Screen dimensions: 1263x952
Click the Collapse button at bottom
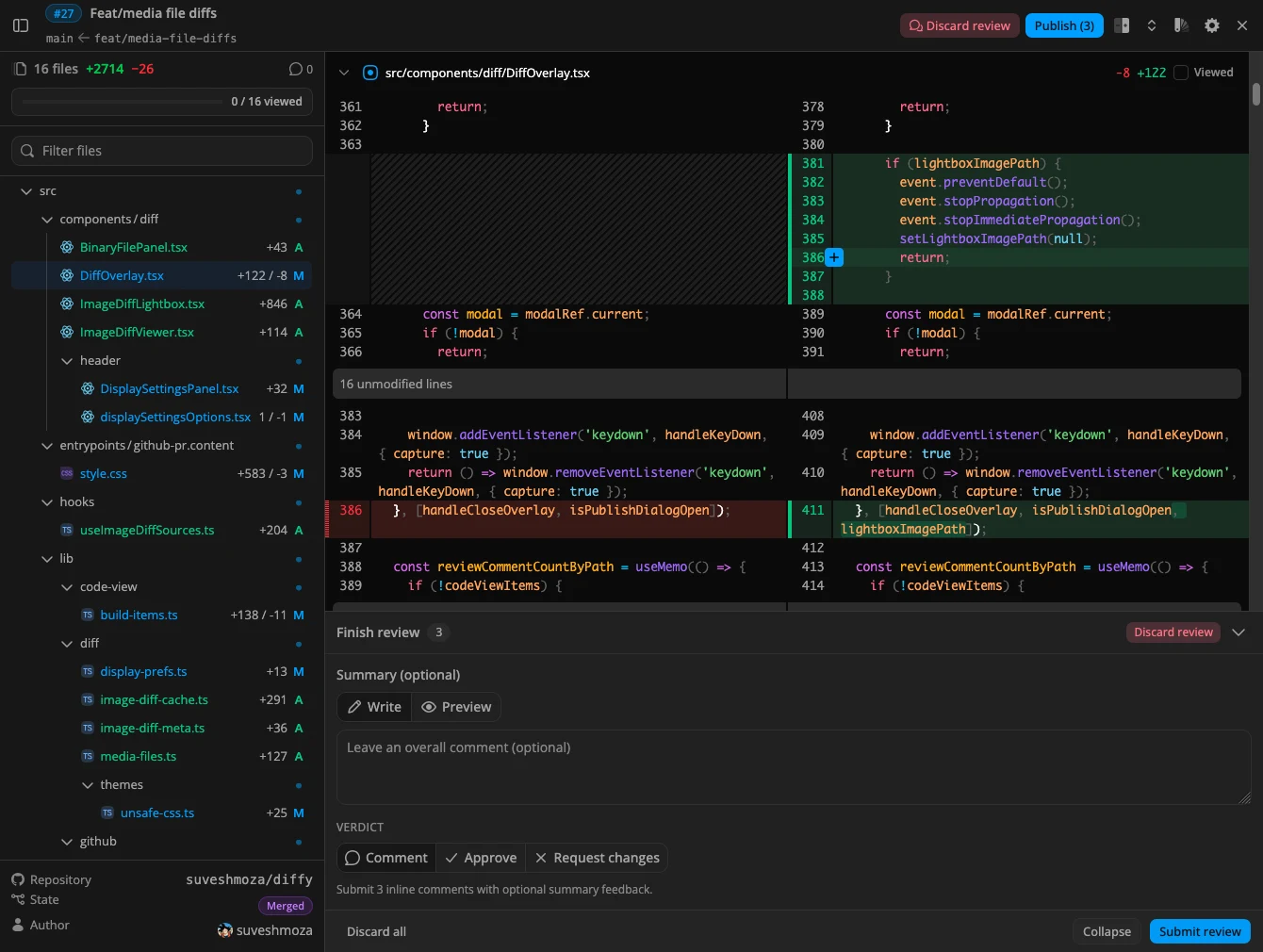1107,931
